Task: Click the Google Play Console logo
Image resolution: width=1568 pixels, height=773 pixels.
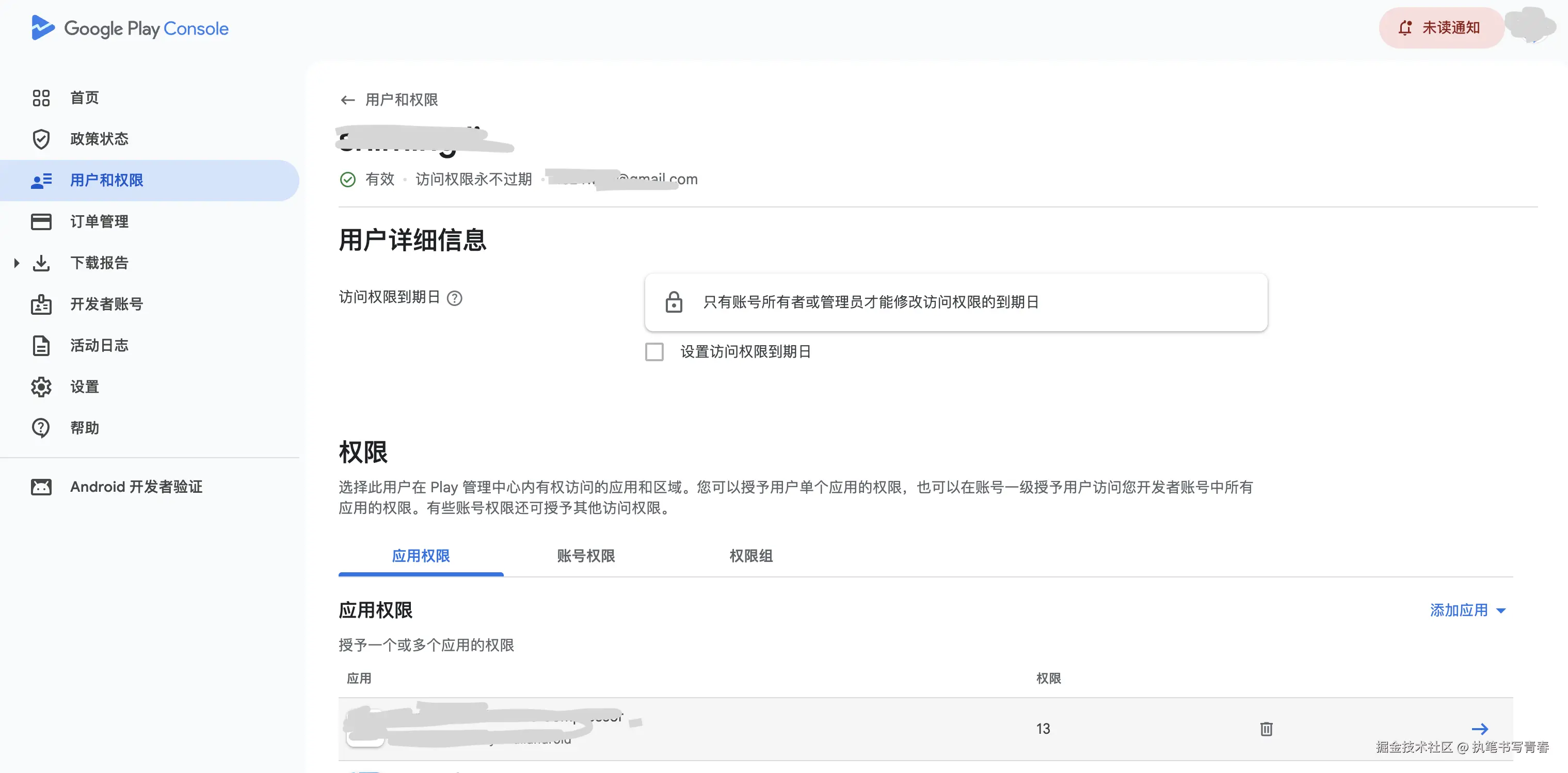Action: [130, 28]
